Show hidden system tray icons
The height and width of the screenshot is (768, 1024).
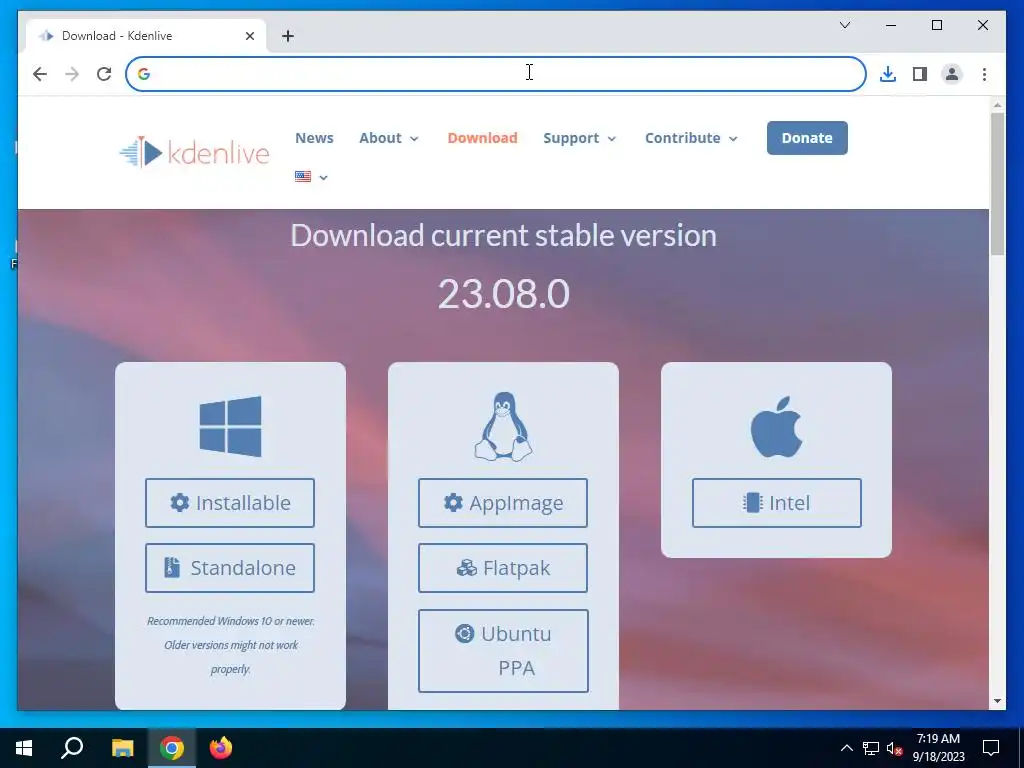846,748
